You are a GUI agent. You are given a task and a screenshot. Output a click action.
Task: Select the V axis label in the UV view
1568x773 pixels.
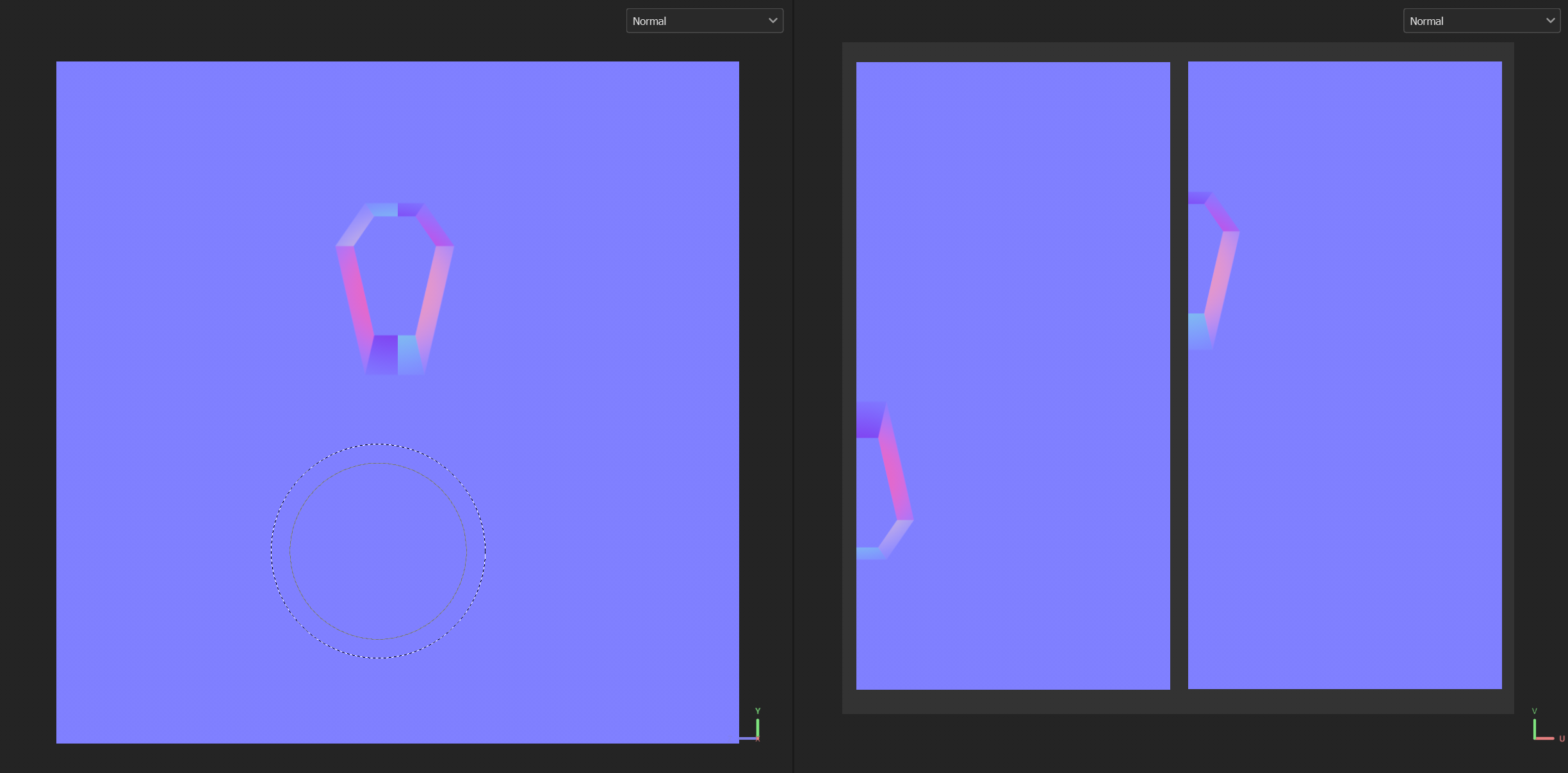(x=1534, y=710)
